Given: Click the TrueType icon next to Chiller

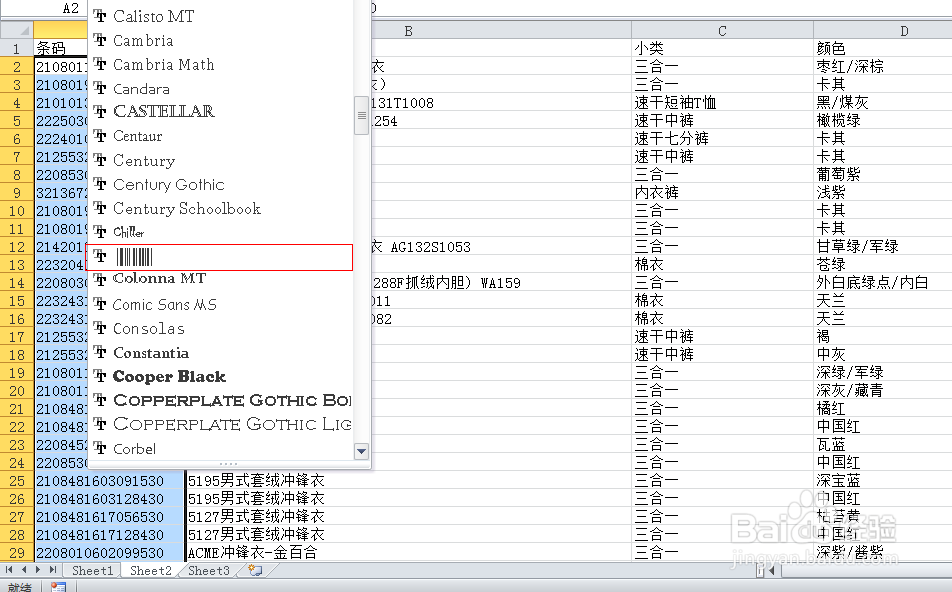Looking at the screenshot, I should 99,232.
